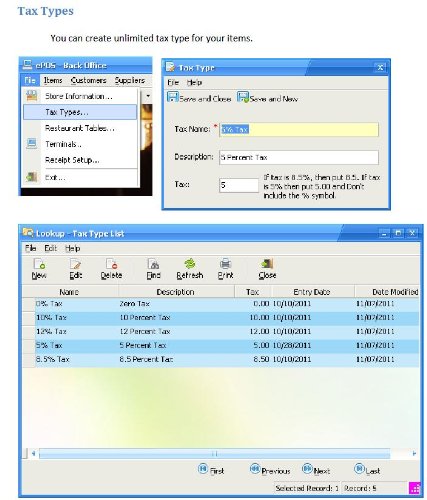Viewport: 427px width, 500px height.
Task: Click scrollbar left arrow in Tax Type List
Action: 33,454
